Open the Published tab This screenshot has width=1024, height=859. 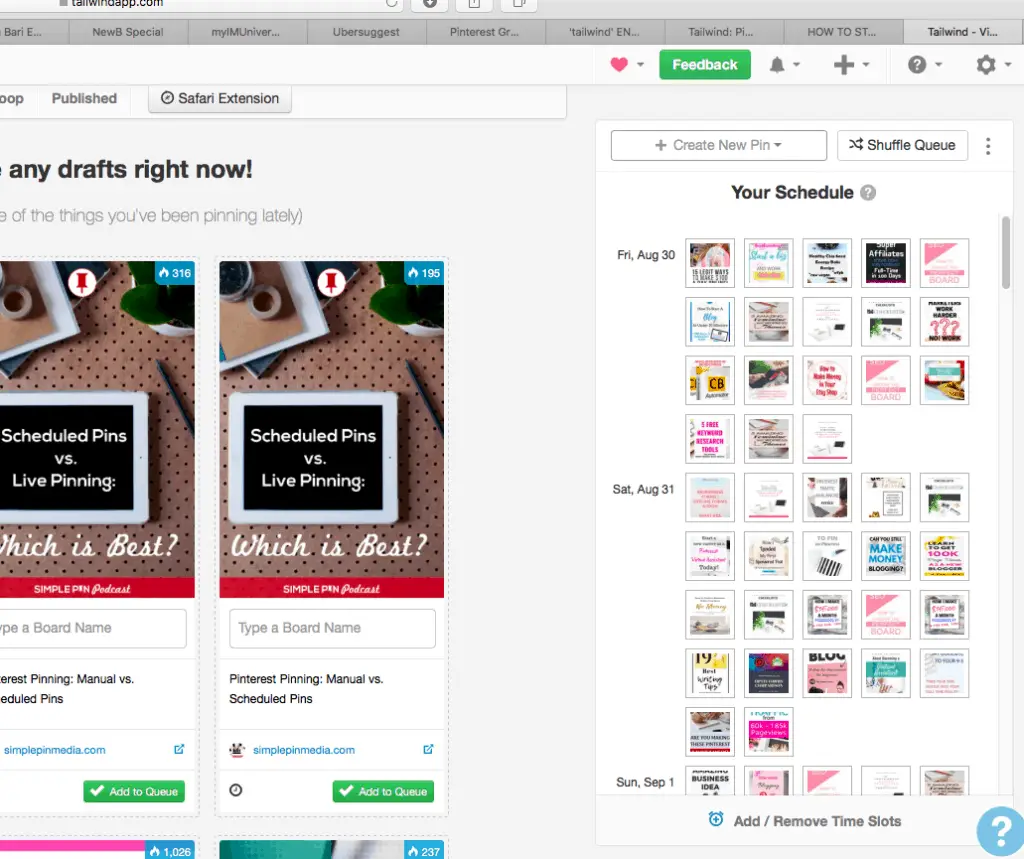coord(84,99)
